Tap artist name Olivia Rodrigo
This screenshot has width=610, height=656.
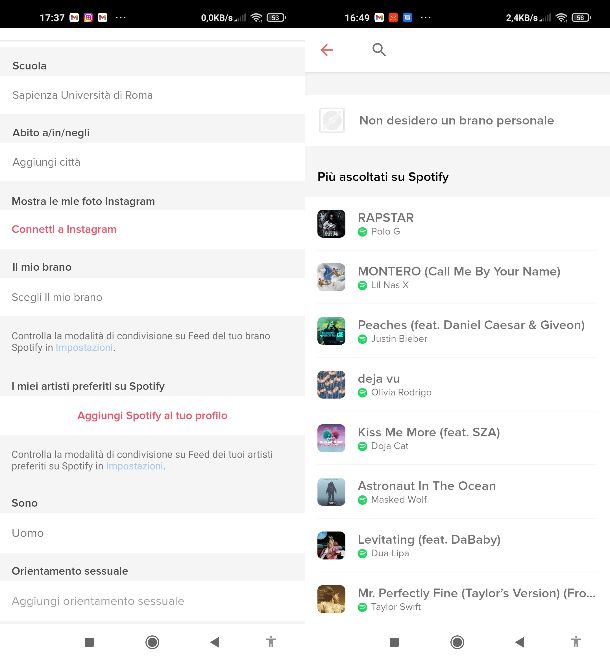click(x=401, y=392)
